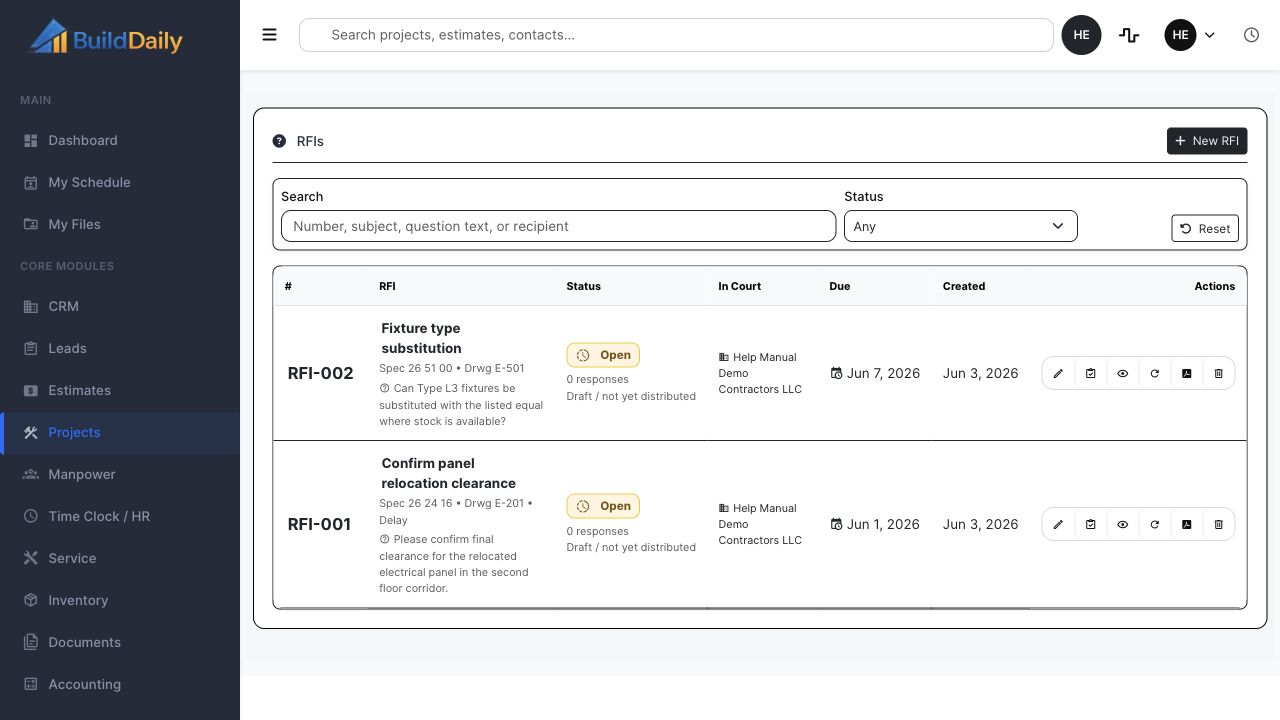Focus the RFI search field
This screenshot has width=1280, height=720.
(x=558, y=226)
